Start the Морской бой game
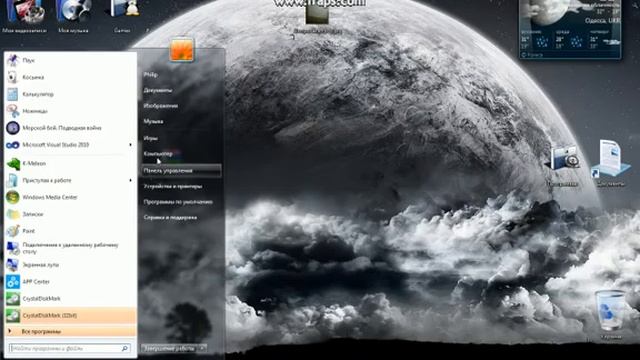This screenshot has height=360, width=640. tap(70, 128)
